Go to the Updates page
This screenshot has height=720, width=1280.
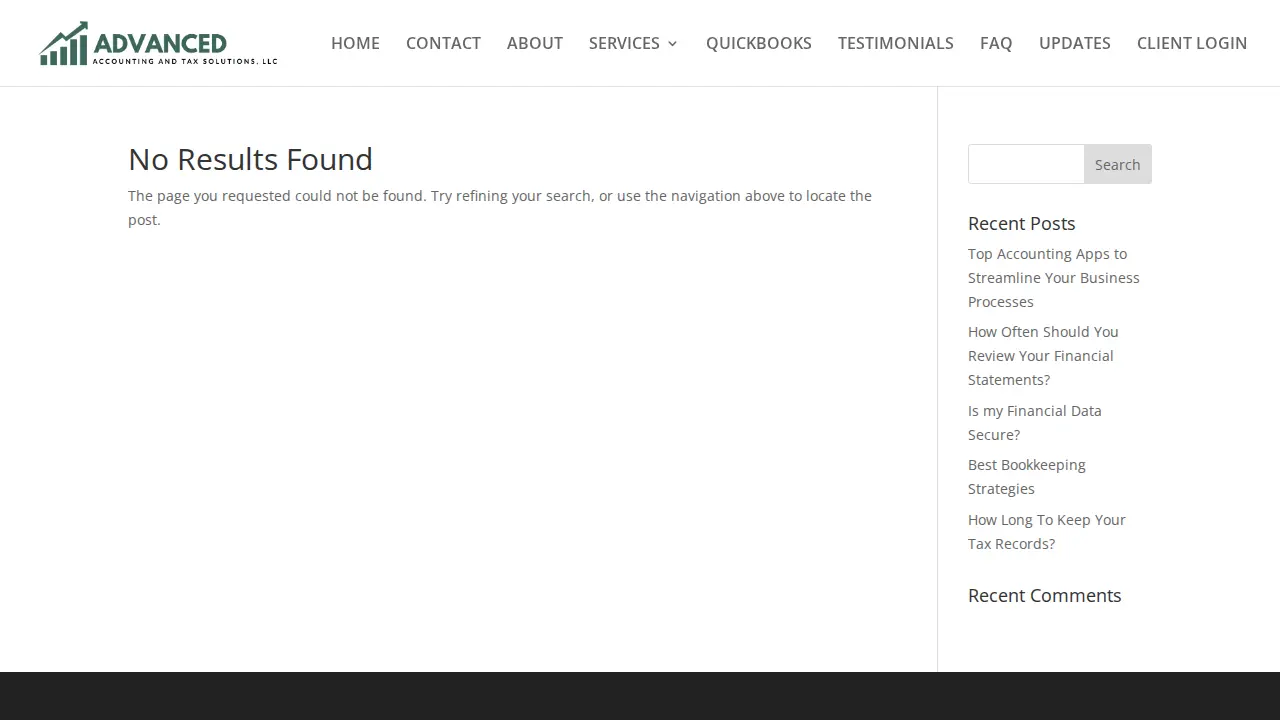[x=1075, y=43]
